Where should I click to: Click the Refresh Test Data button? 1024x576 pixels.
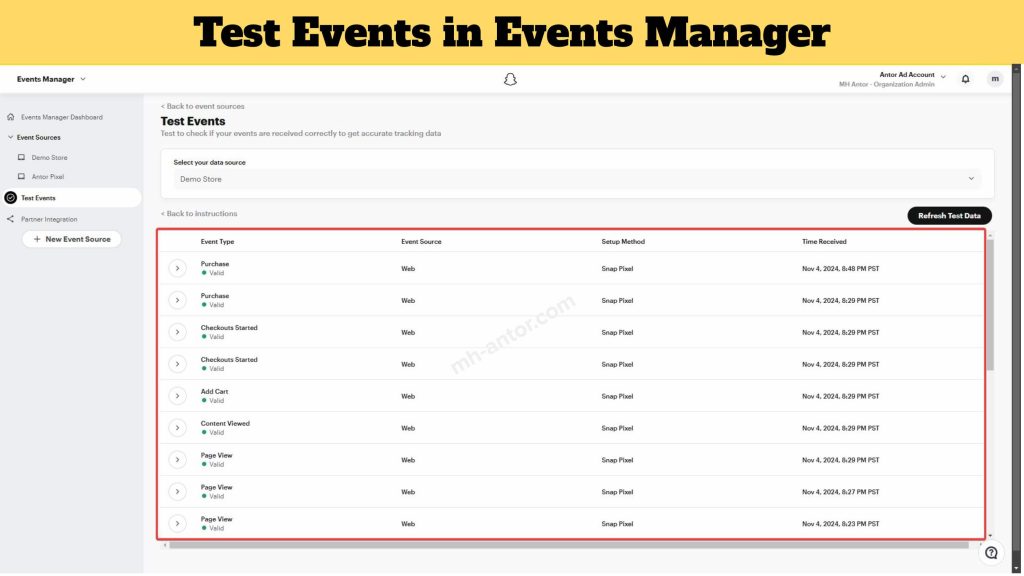coord(949,216)
